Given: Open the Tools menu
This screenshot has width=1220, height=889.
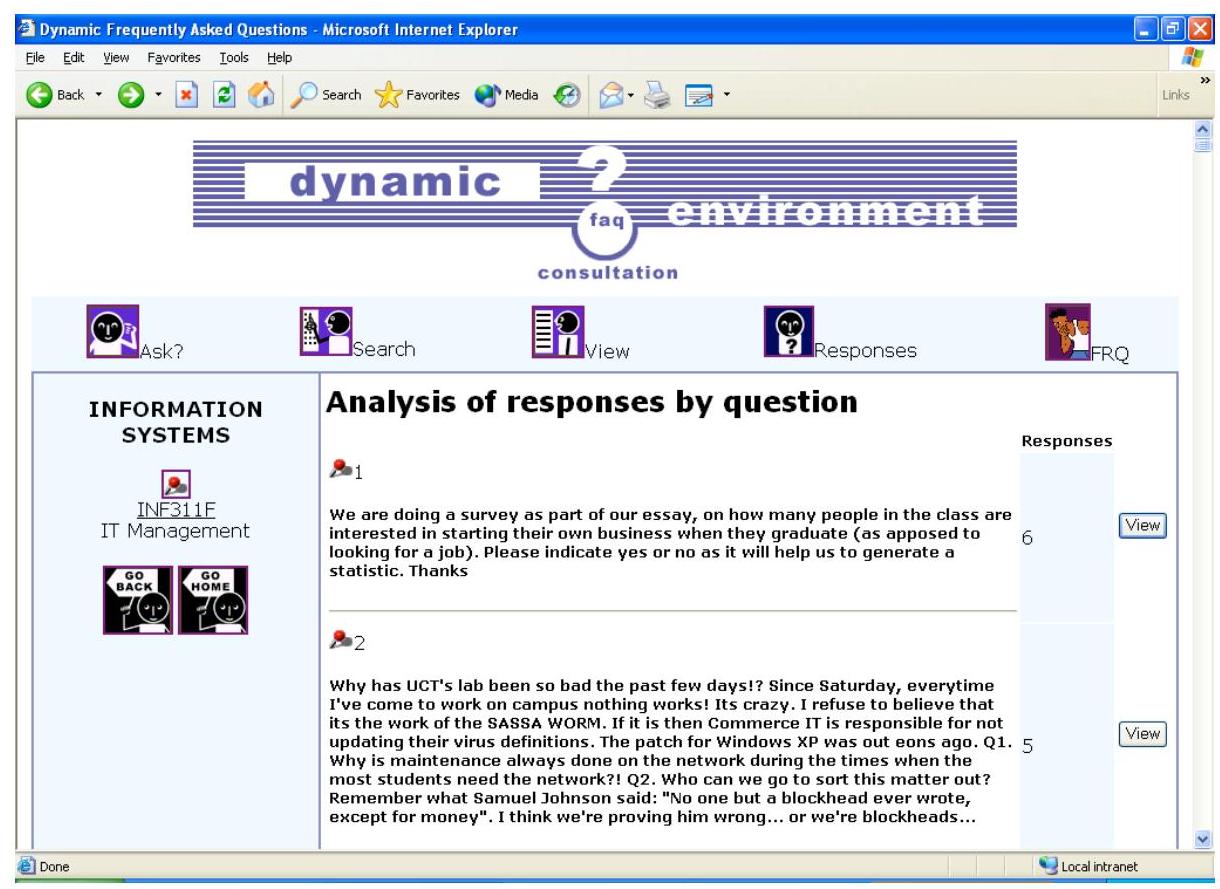Looking at the screenshot, I should (x=233, y=58).
